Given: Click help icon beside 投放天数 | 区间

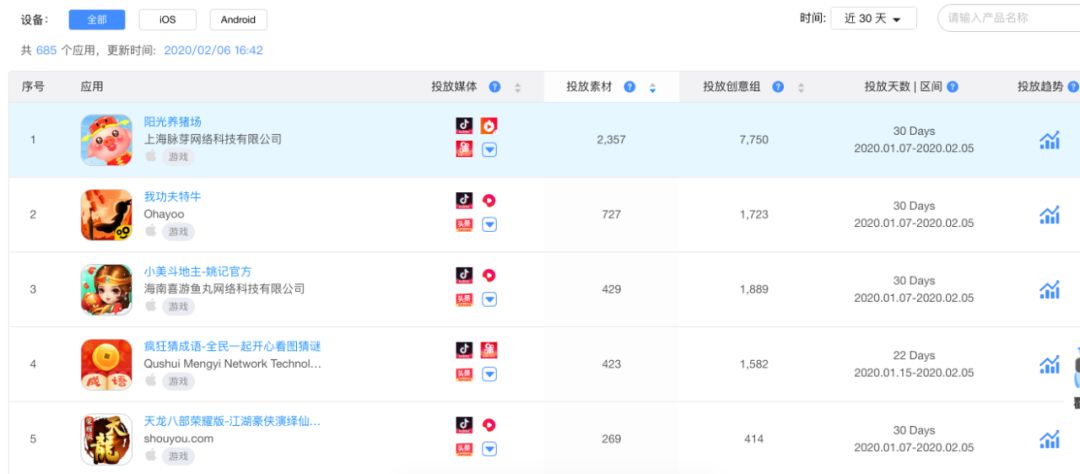Looking at the screenshot, I should coord(952,87).
